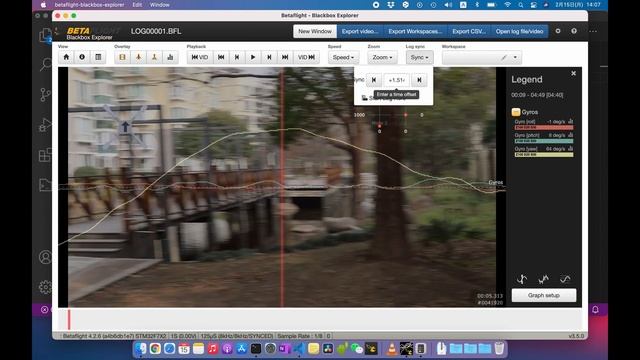Select the Gyro [roll] red swatch
Screen dimensions: 640x360
pos(544,127)
